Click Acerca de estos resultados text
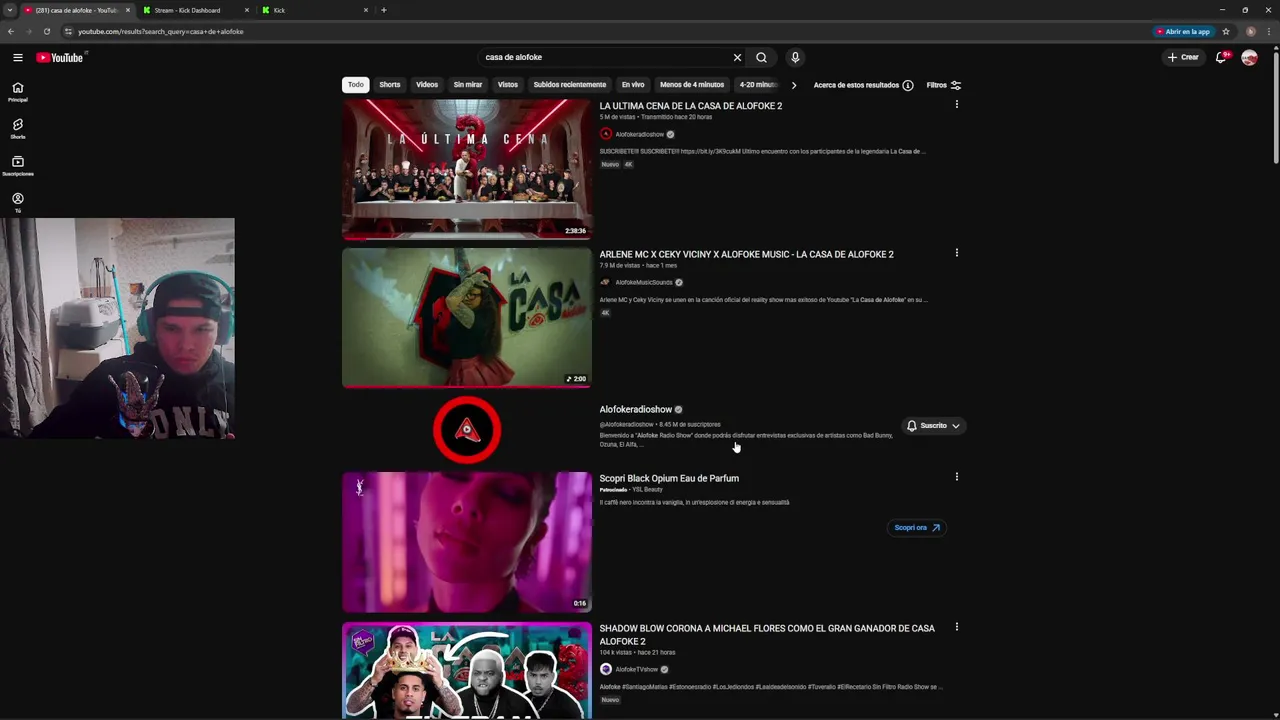The image size is (1280, 720). click(856, 85)
